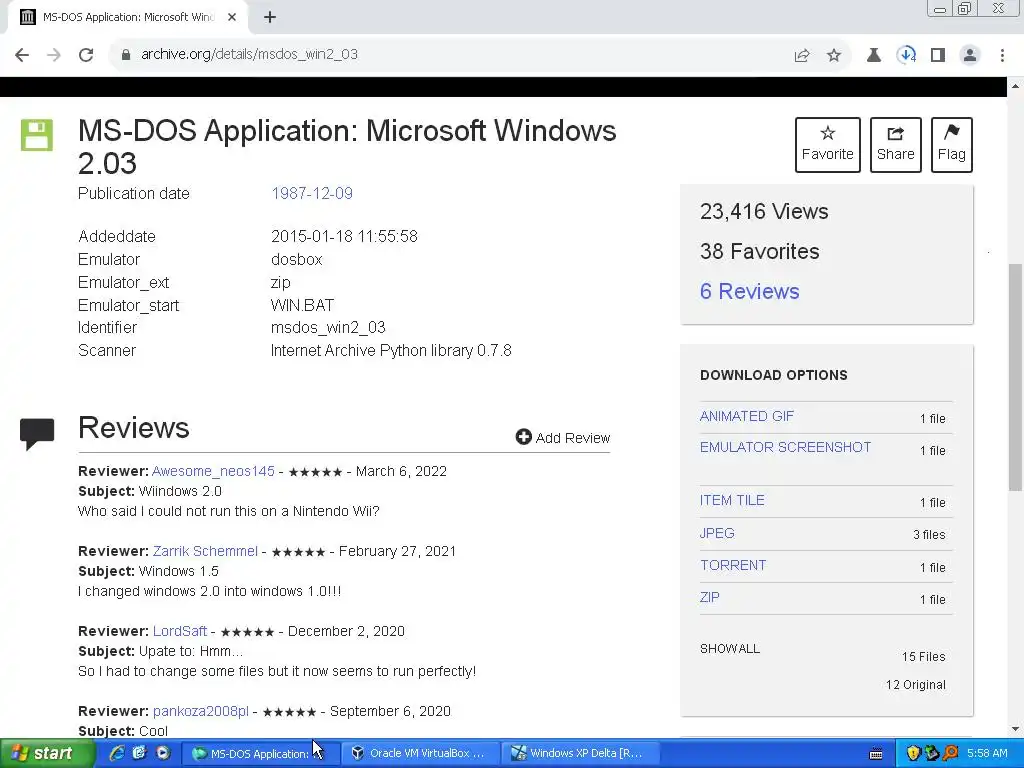
Task: Click the browser forward arrow
Action: click(x=54, y=55)
